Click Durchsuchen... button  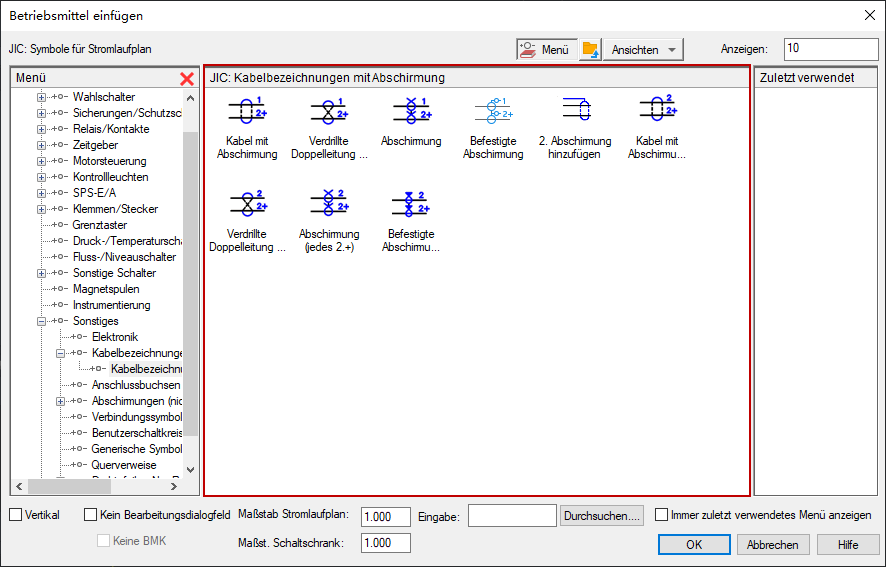602,516
